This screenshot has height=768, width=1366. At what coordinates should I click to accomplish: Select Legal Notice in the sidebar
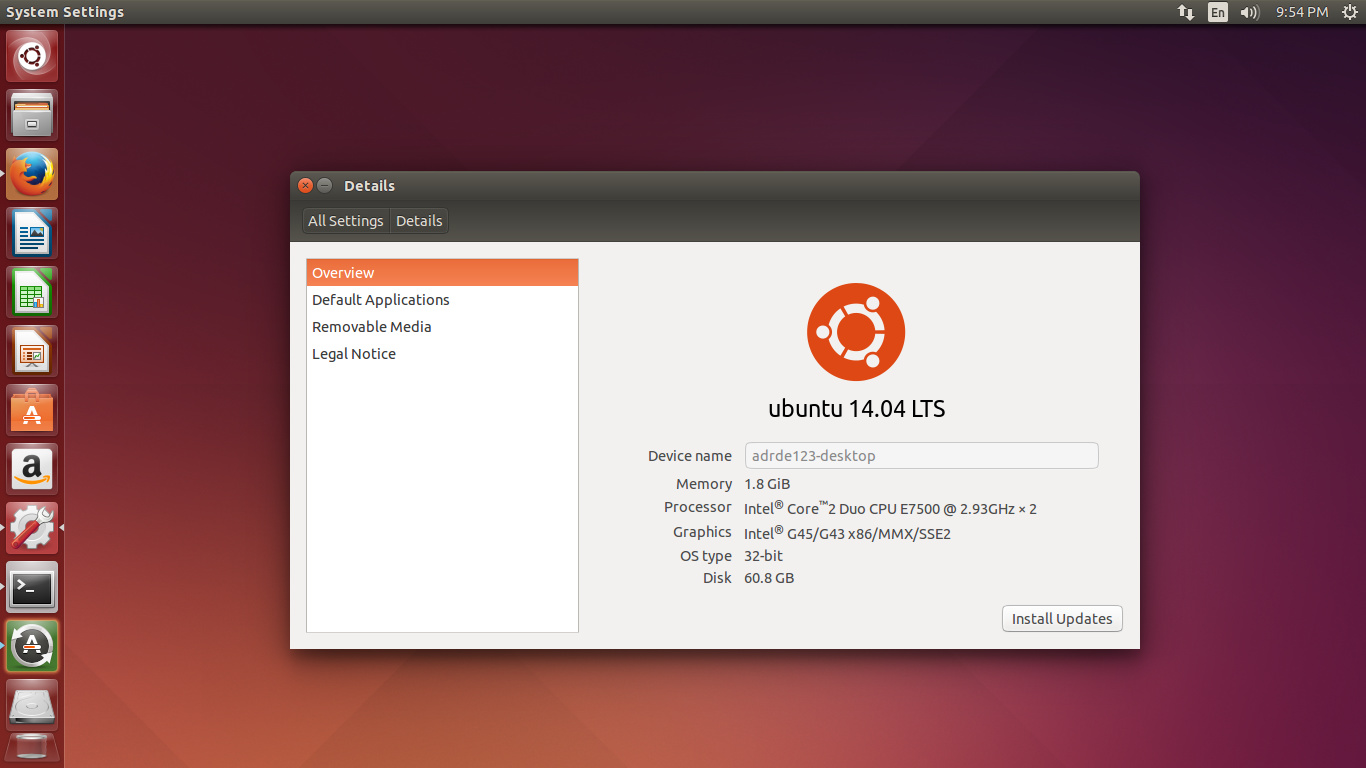(x=442, y=354)
